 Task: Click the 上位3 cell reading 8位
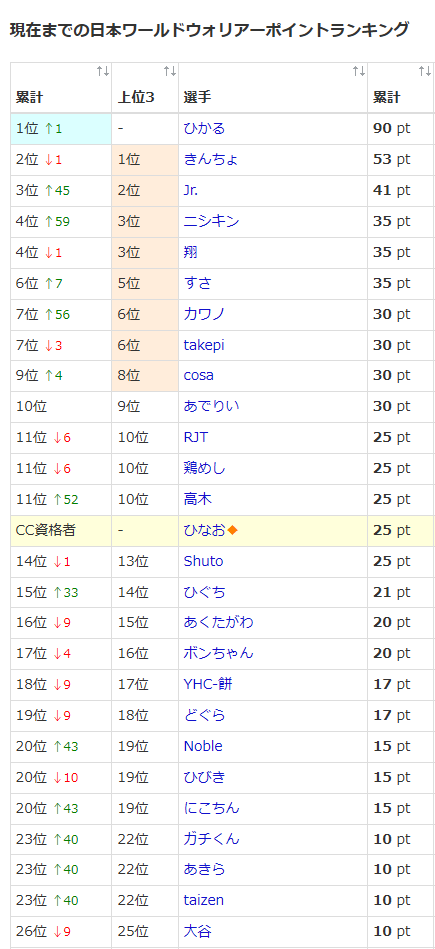coord(145,375)
